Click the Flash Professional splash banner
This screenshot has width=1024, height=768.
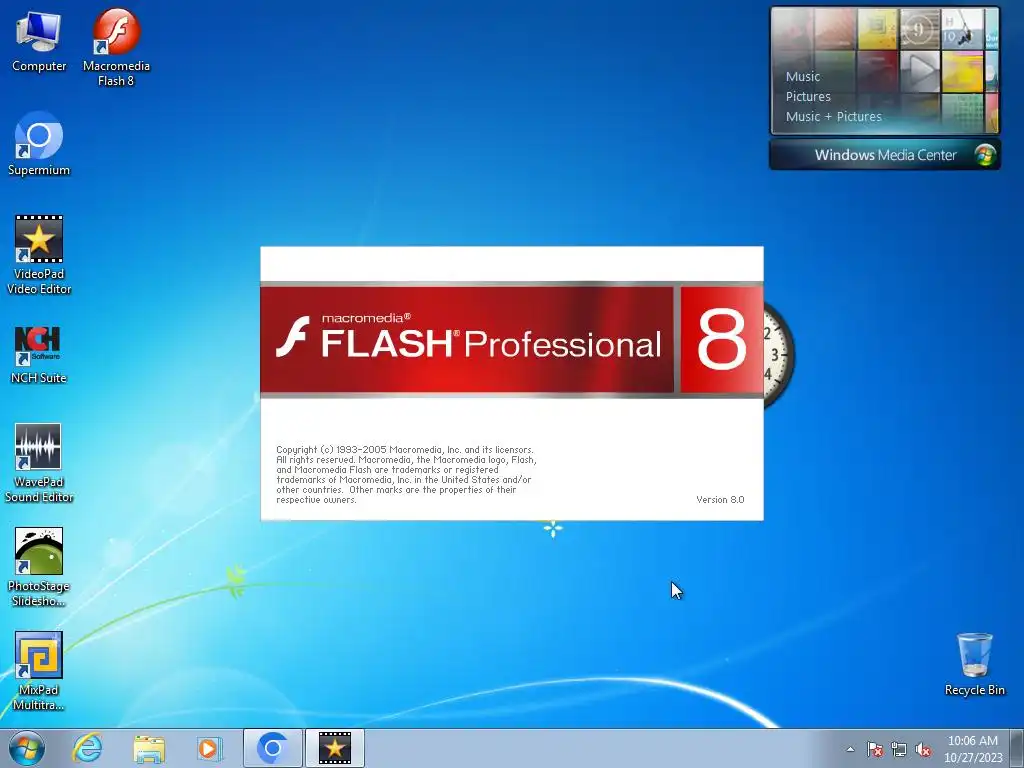tap(466, 340)
